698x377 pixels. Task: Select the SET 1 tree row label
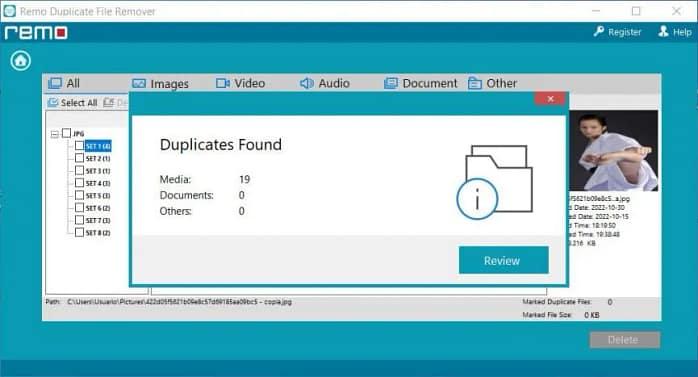tap(98, 146)
